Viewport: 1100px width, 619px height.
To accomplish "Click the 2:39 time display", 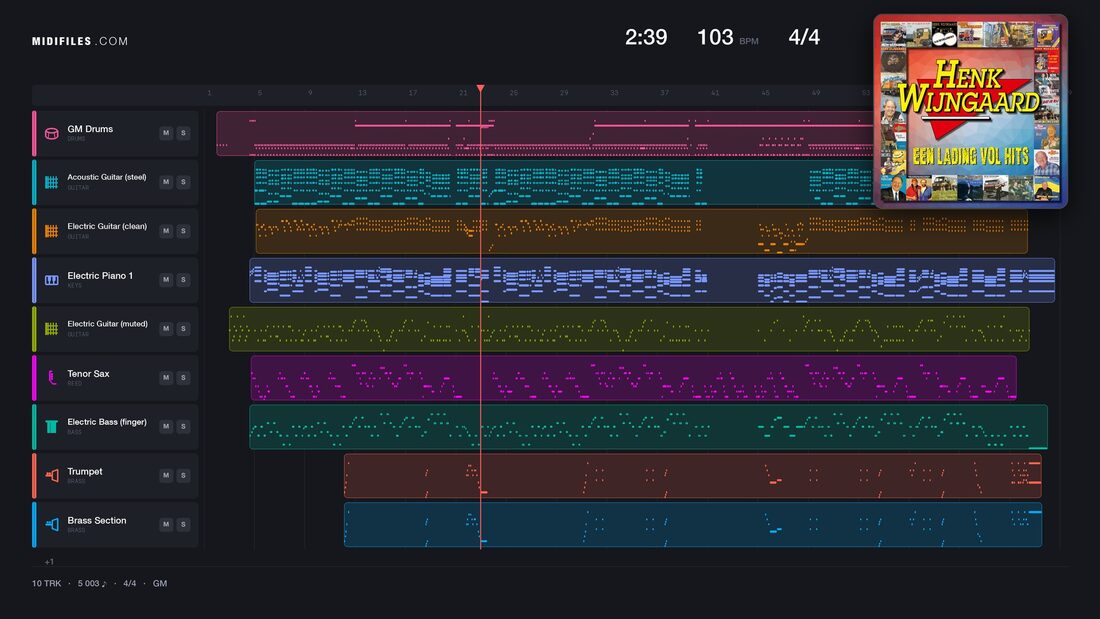I will click(646, 37).
